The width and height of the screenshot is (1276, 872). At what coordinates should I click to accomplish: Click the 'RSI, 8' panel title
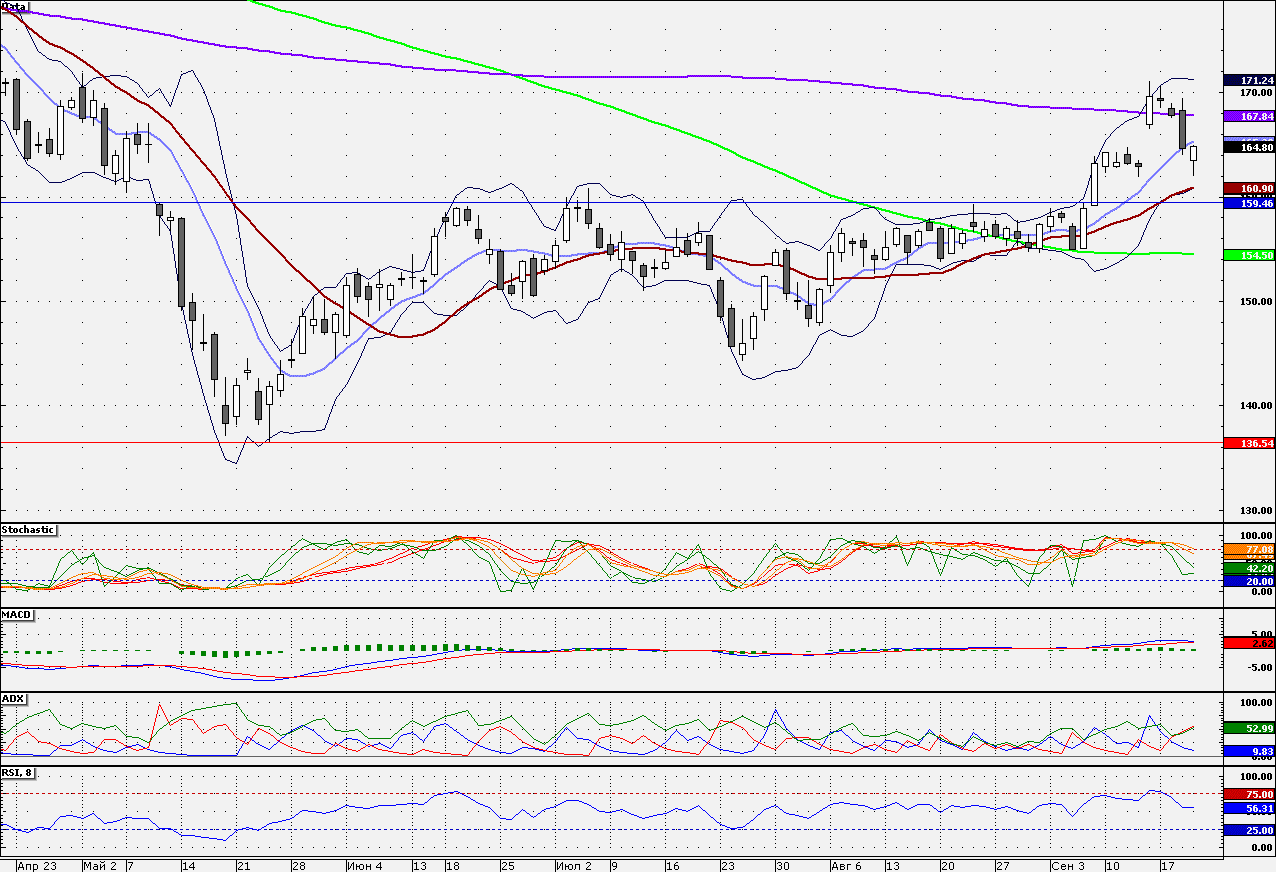point(18,774)
